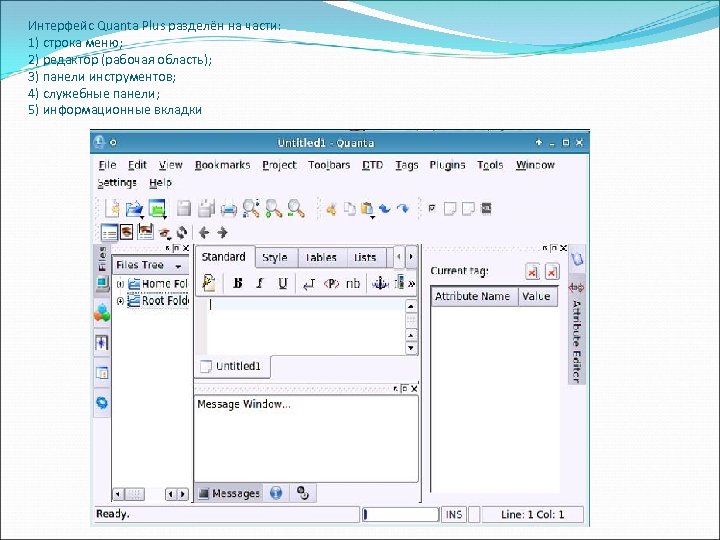Click the Find Next magnifier icon
Screen dimensions: 720x540
[273, 208]
